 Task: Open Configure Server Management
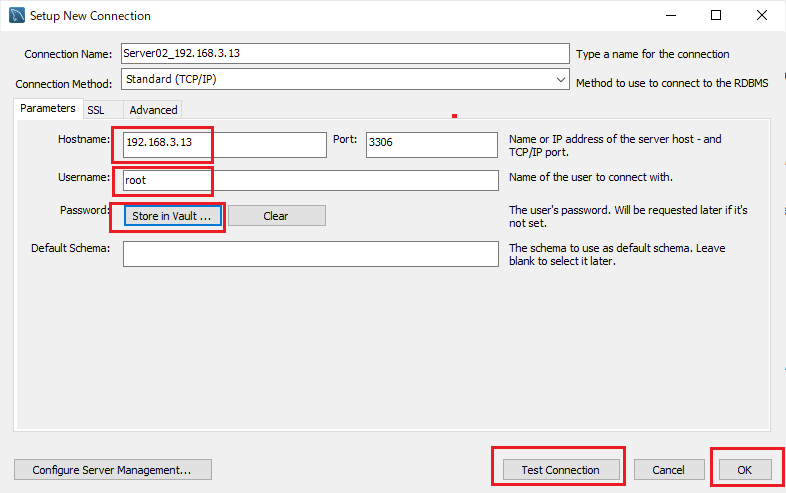[x=113, y=470]
